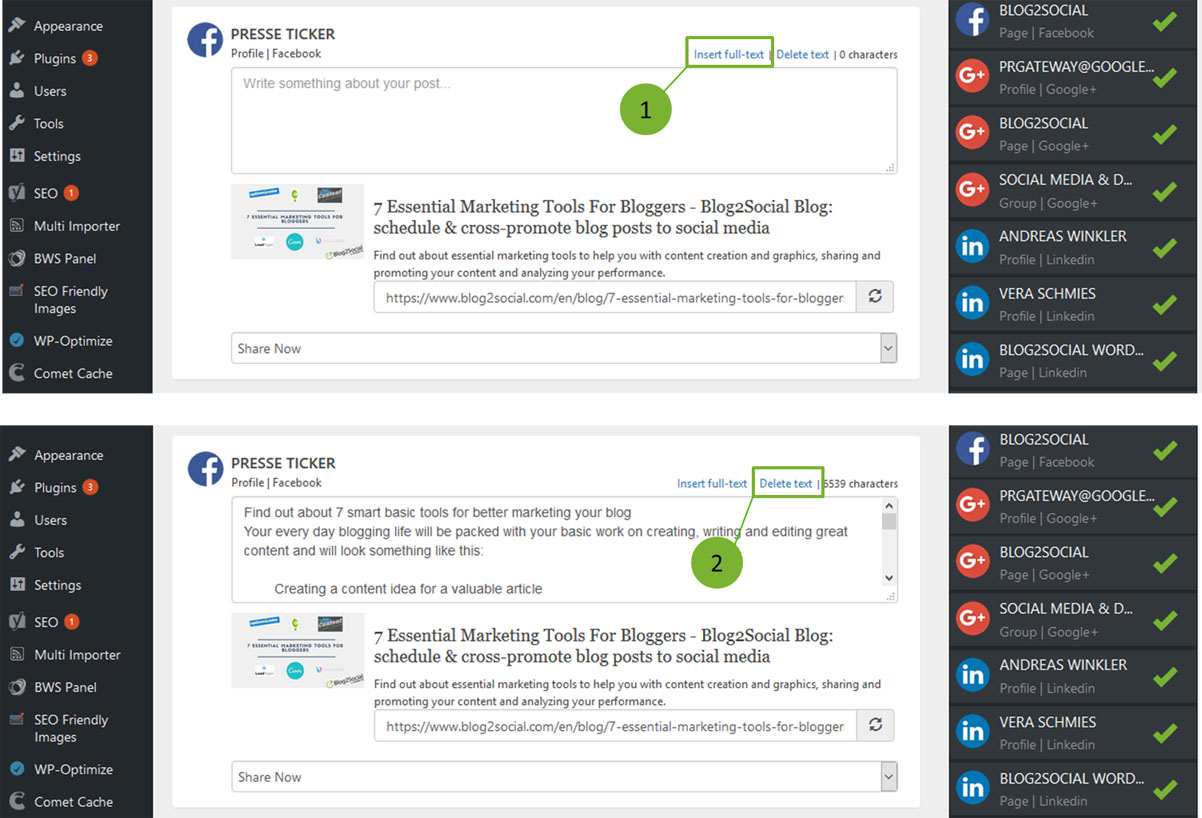
Task: Click Insert full-text link in lower screenshot
Action: point(712,483)
